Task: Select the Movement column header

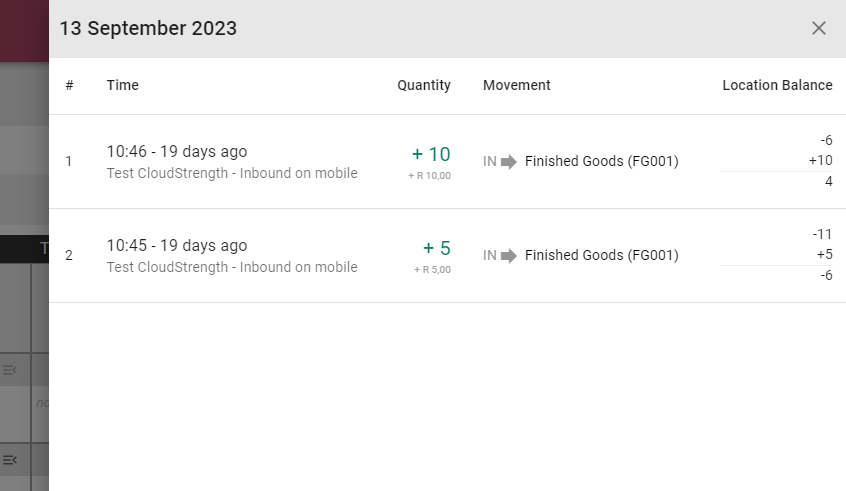Action: 516,85
